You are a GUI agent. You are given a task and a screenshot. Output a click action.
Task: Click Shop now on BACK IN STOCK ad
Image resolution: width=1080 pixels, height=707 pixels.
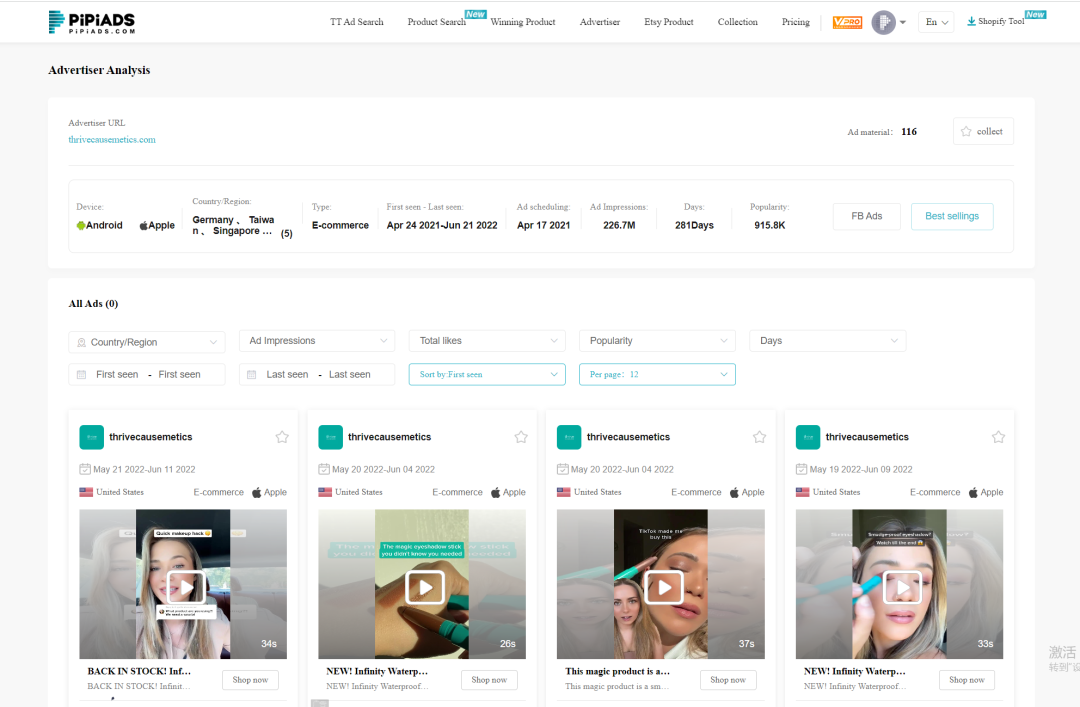pos(250,680)
